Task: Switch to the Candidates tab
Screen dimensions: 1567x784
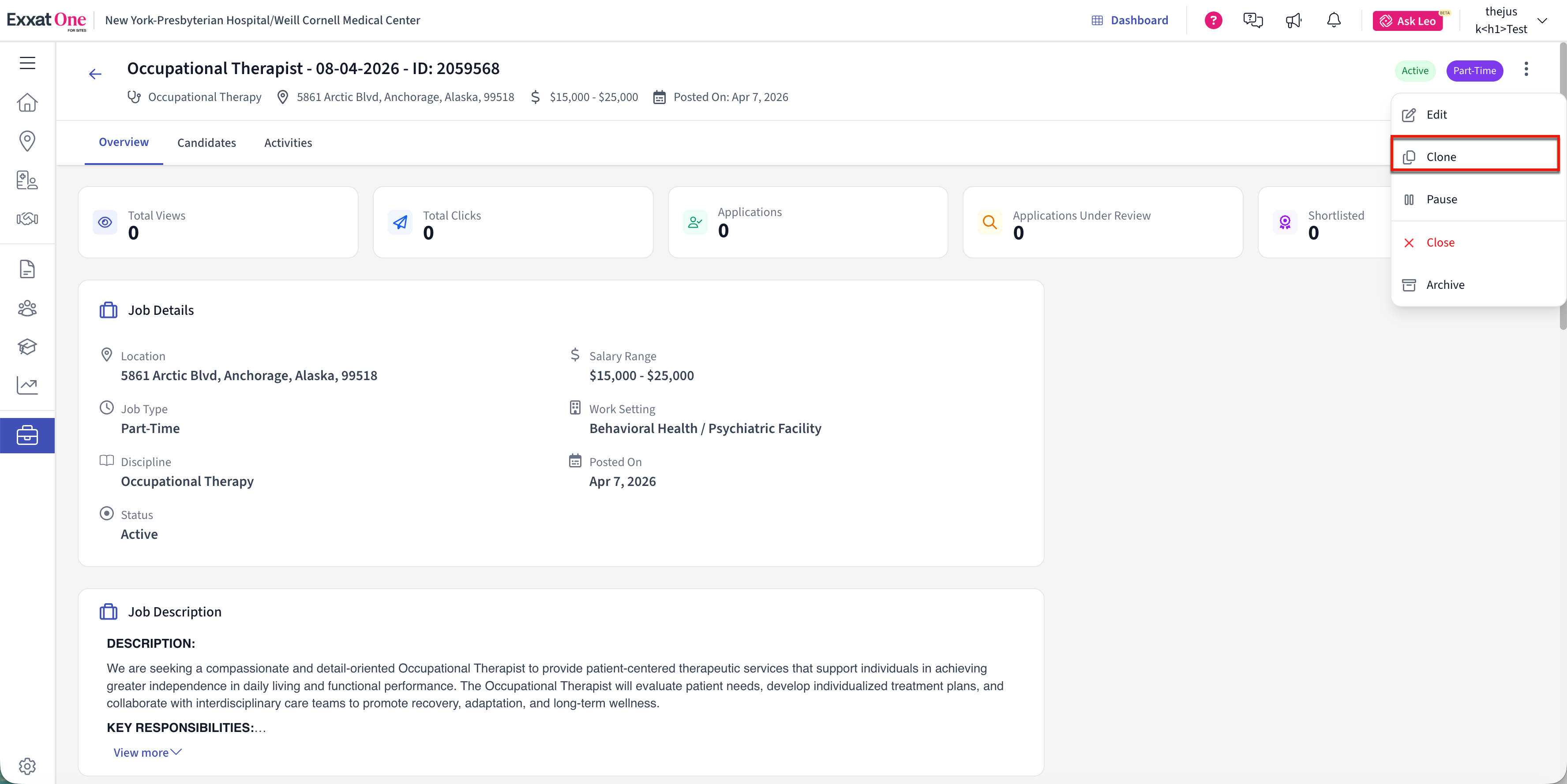Action: pyautogui.click(x=206, y=142)
